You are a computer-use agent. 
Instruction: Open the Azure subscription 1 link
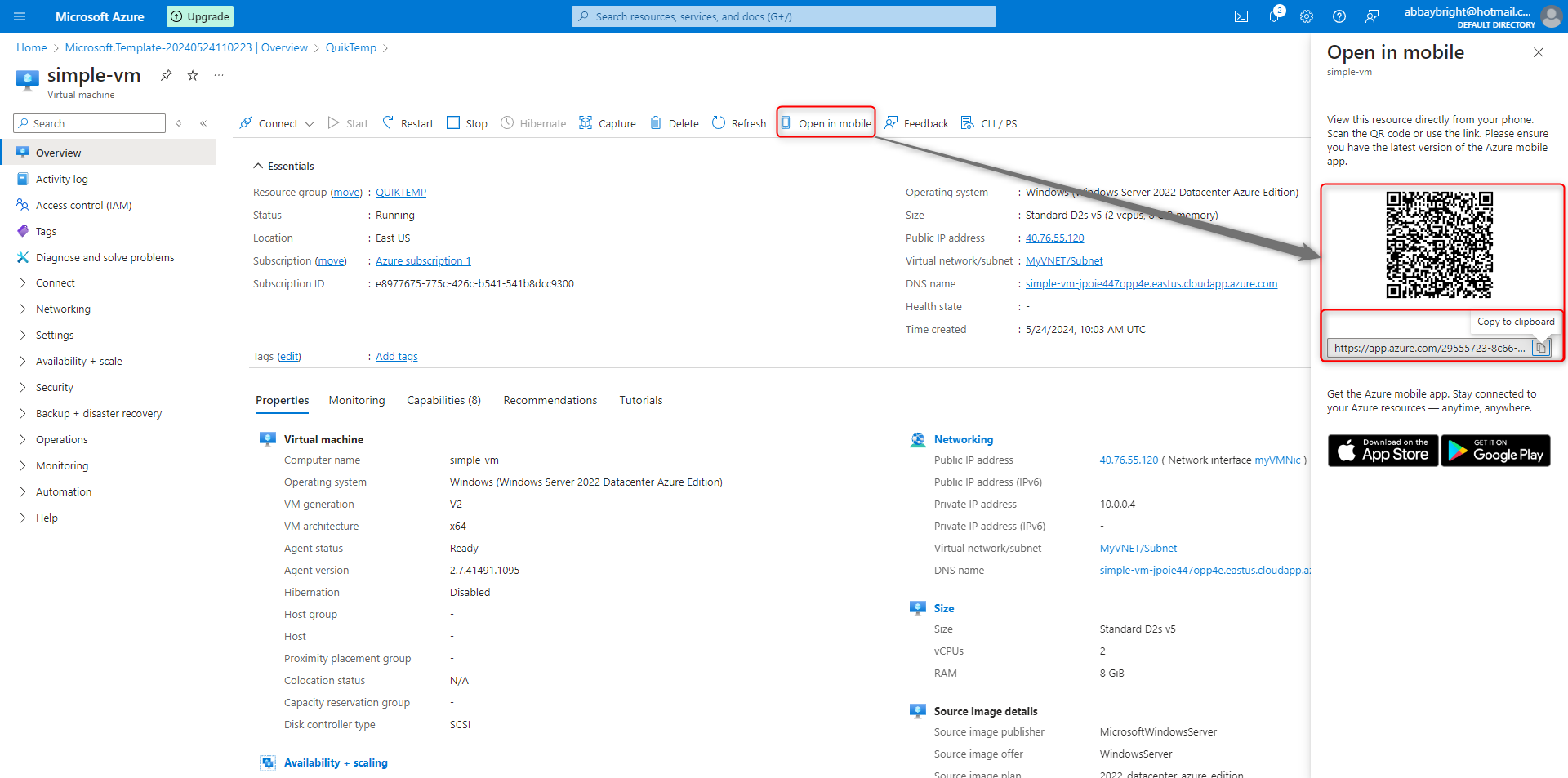coord(423,261)
